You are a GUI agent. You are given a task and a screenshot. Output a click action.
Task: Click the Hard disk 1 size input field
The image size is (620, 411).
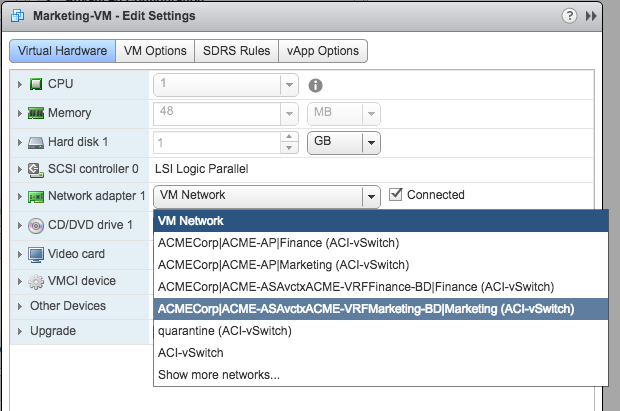[x=217, y=142]
